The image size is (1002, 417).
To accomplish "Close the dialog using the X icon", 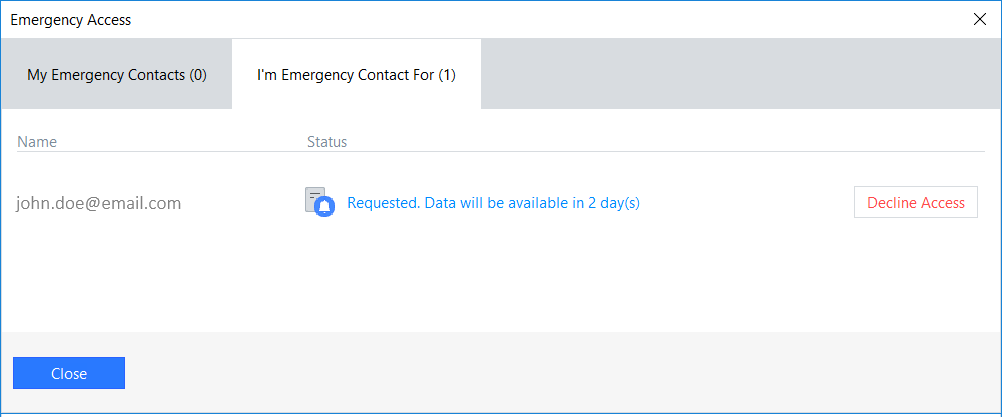I will point(979,19).
